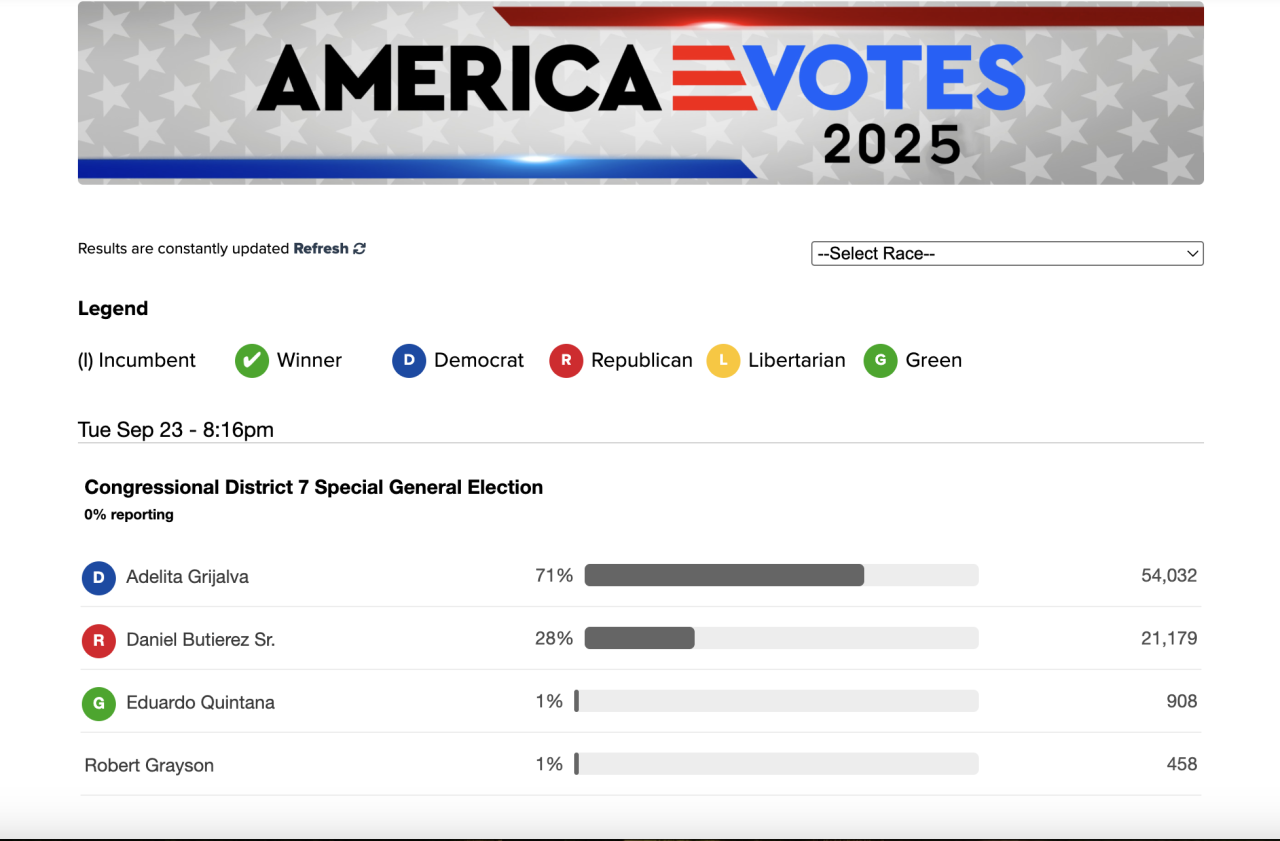Click the Congressional District 7 election heading
The image size is (1280, 841).
pos(314,488)
